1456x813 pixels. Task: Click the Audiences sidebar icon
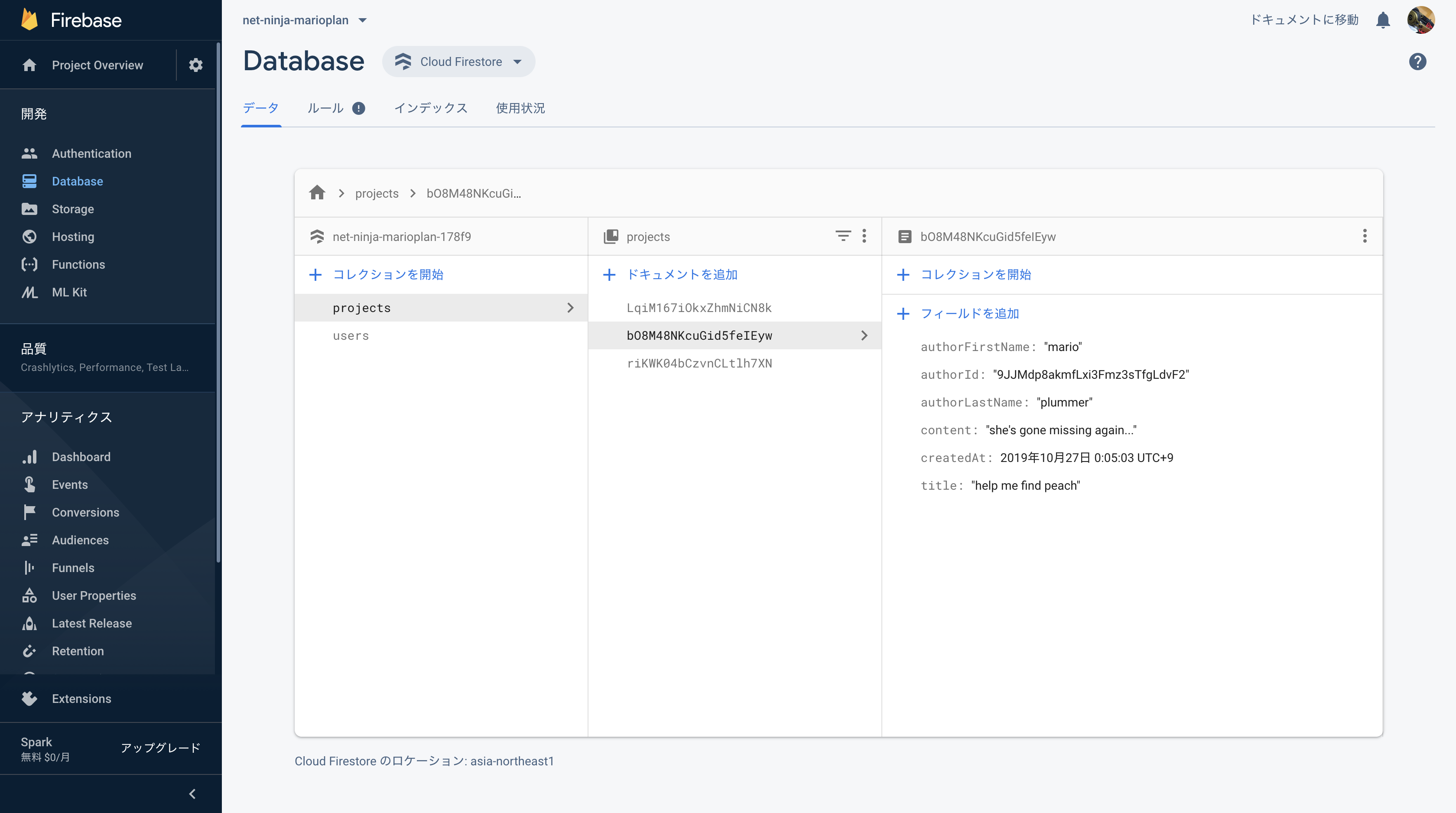pyautogui.click(x=29, y=540)
